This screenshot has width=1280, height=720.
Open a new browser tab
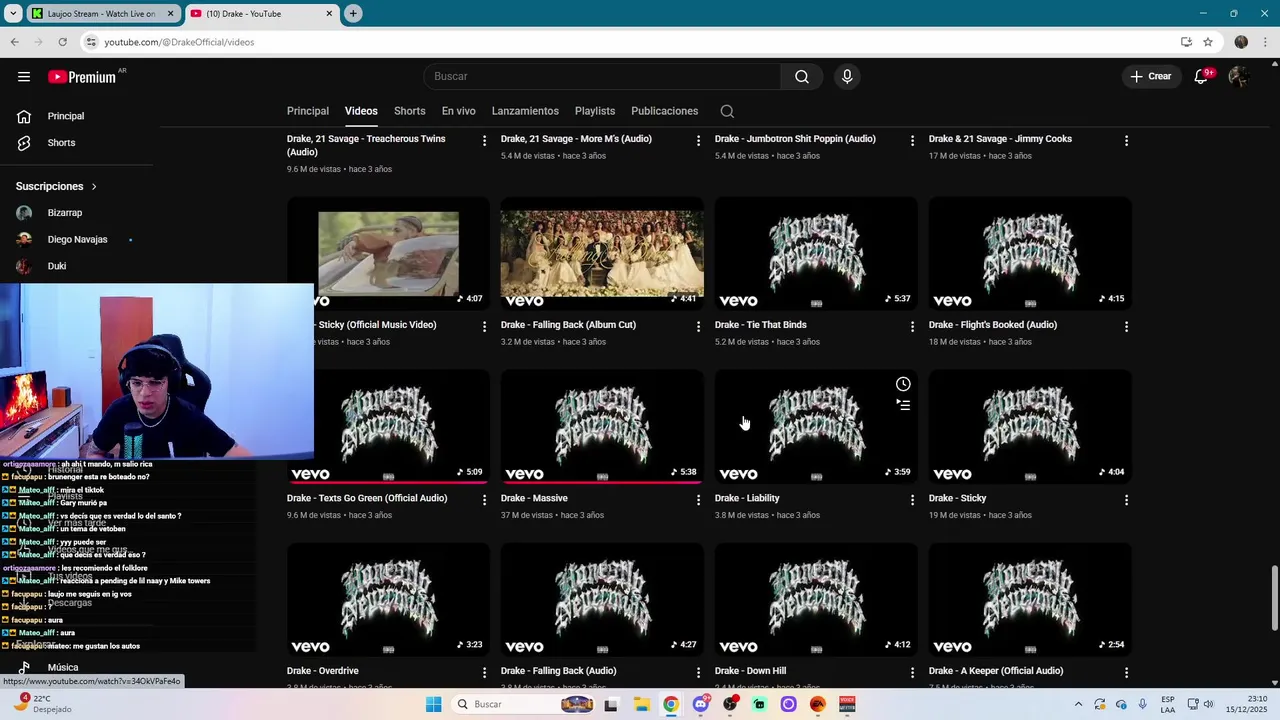pos(353,14)
